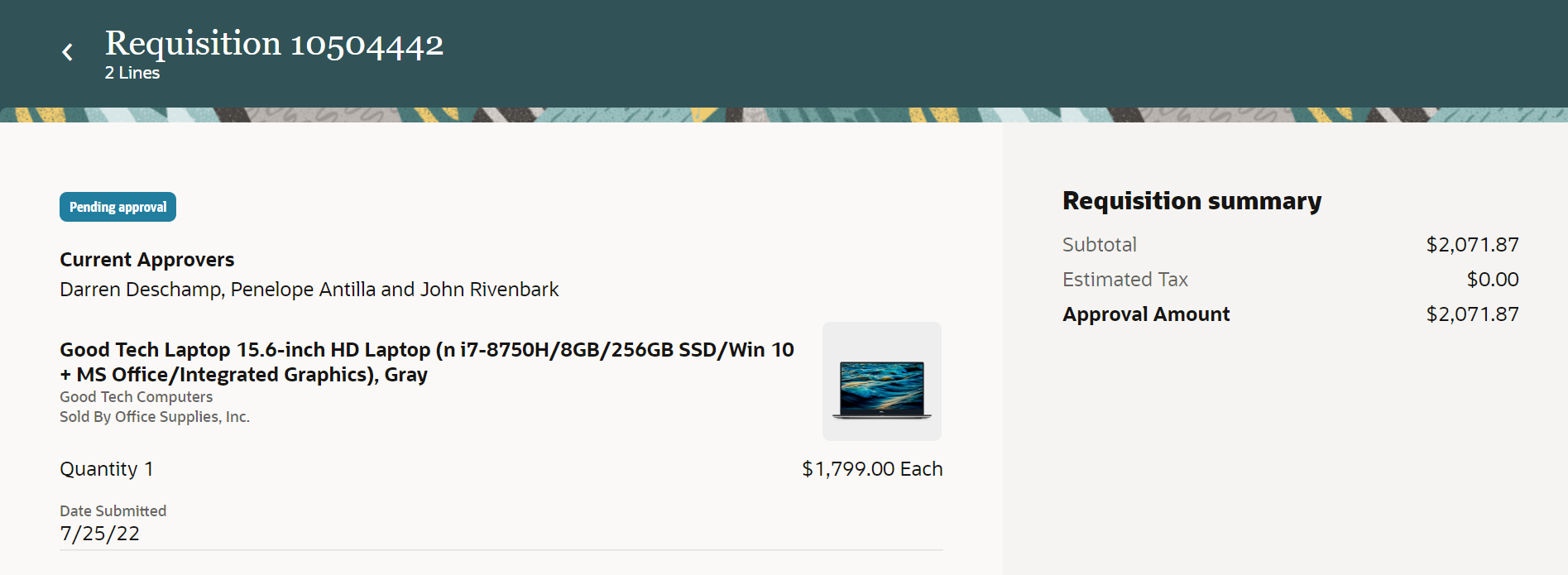Screen dimensions: 1568x575
Task: Click the Estimated Tax label
Action: (x=1124, y=280)
